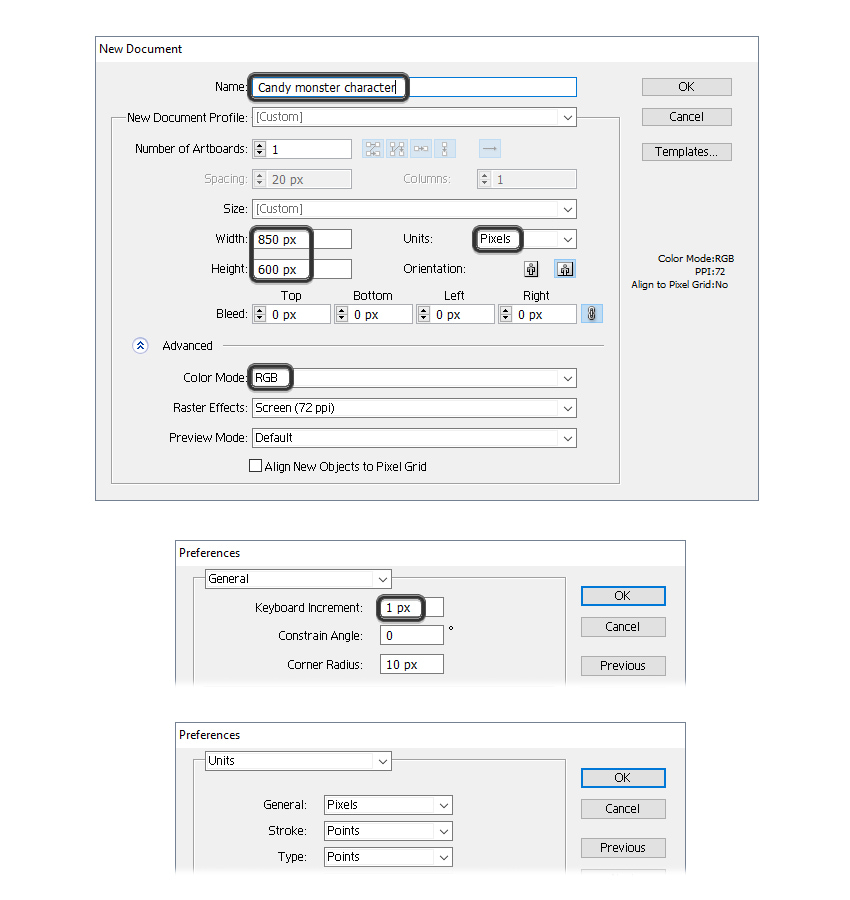
Task: Open the Size dropdown
Action: 414,209
